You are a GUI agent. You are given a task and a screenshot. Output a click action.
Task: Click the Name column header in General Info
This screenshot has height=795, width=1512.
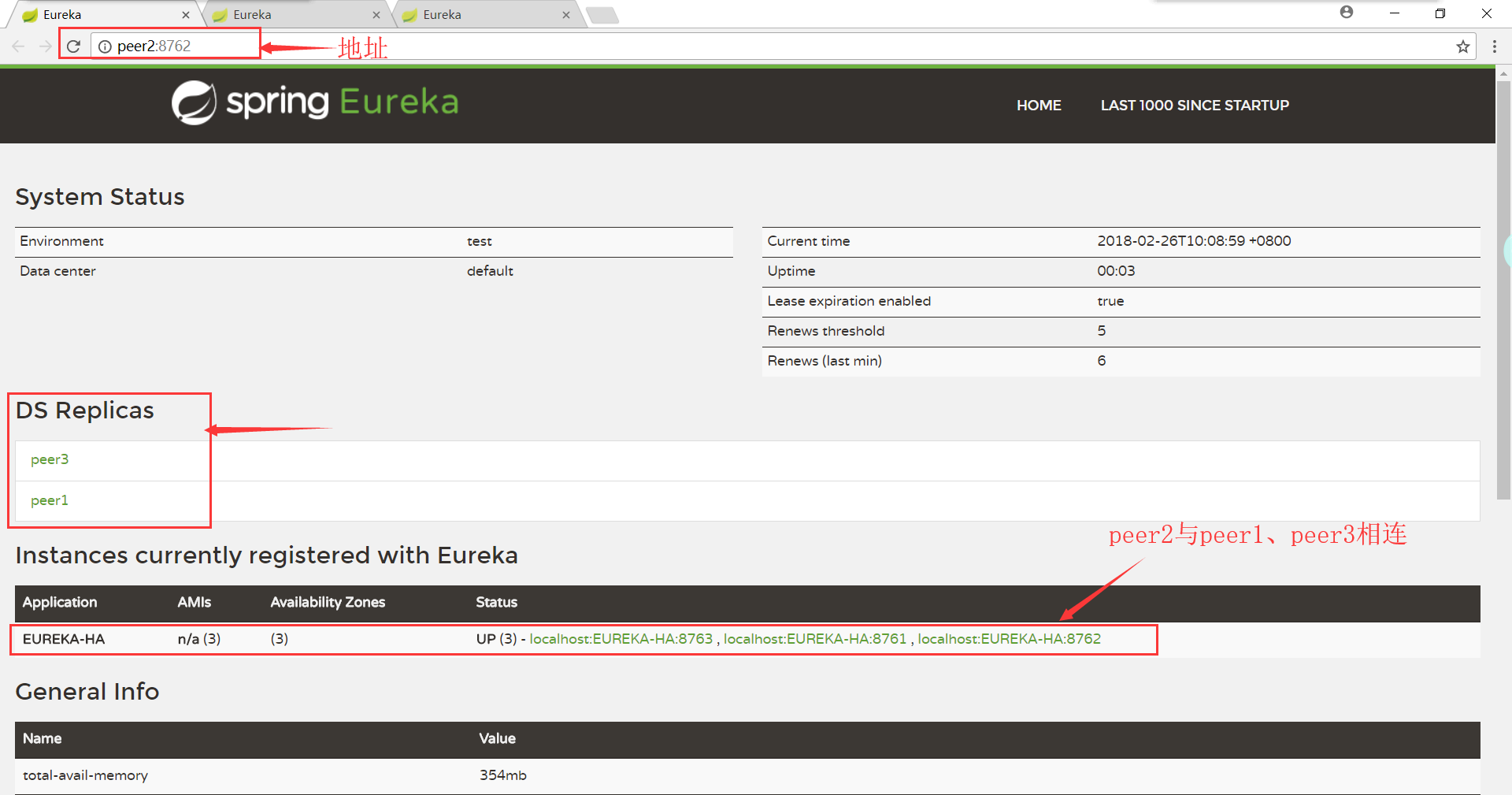[42, 738]
